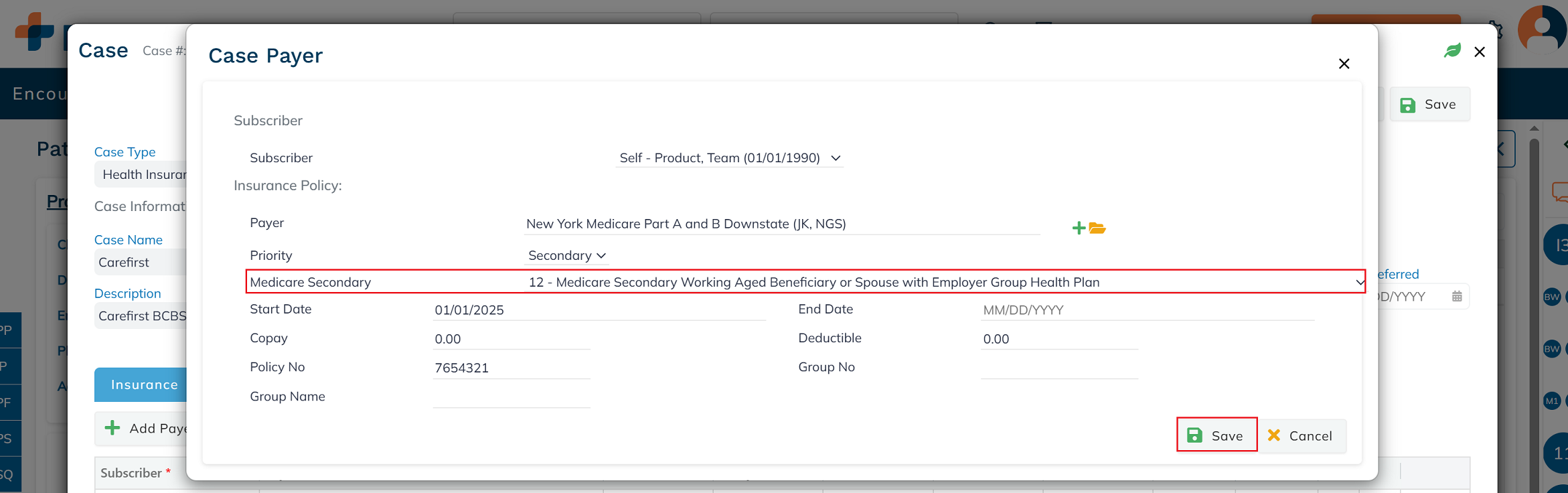This screenshot has width=1568, height=493.
Task: Expand the Subscriber dropdown
Action: click(x=729, y=158)
